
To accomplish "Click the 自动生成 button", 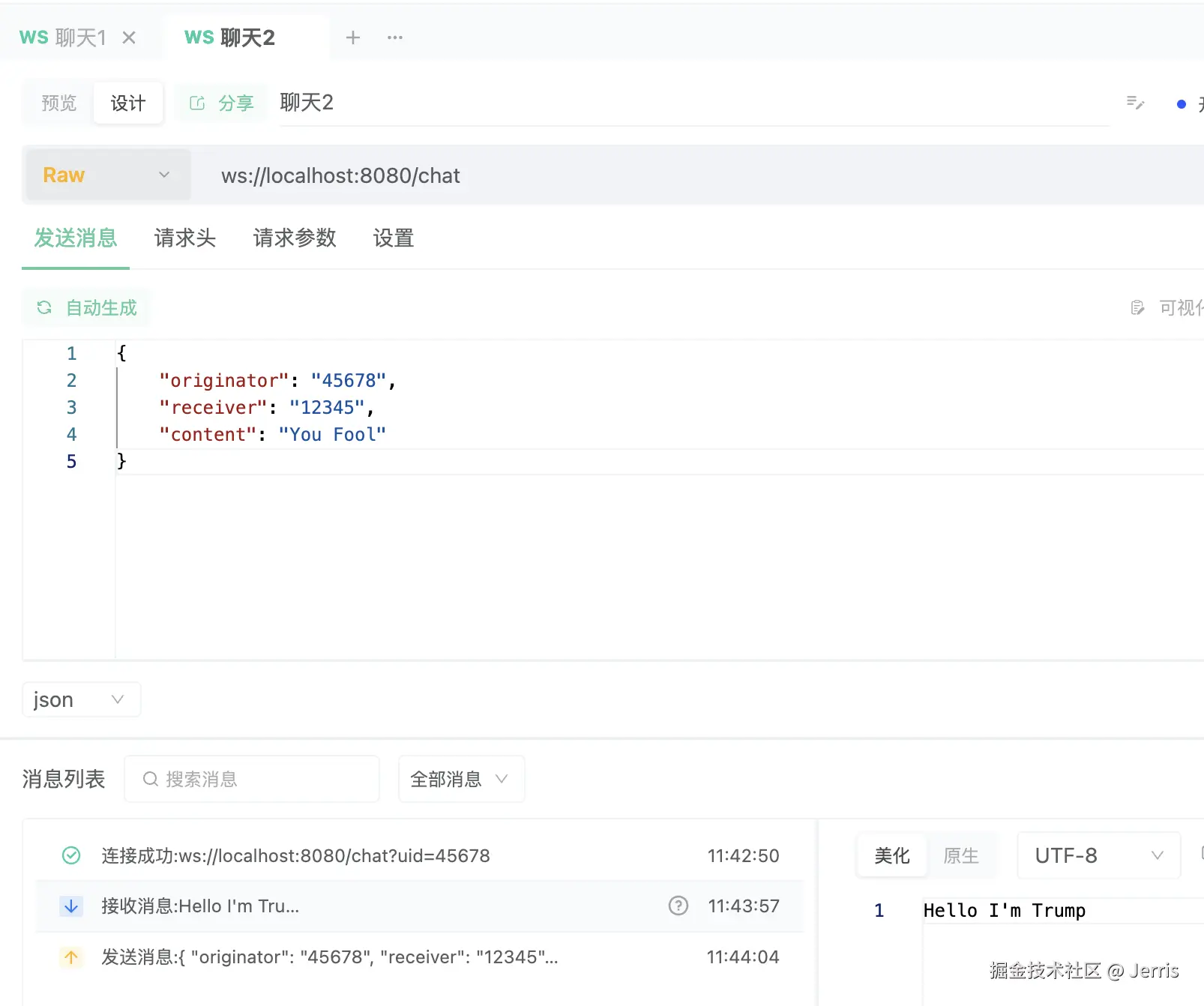I will click(86, 307).
